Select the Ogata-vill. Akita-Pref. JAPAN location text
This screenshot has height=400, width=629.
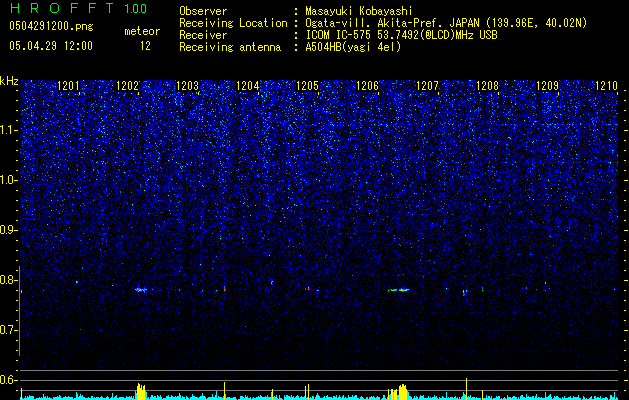point(446,23)
